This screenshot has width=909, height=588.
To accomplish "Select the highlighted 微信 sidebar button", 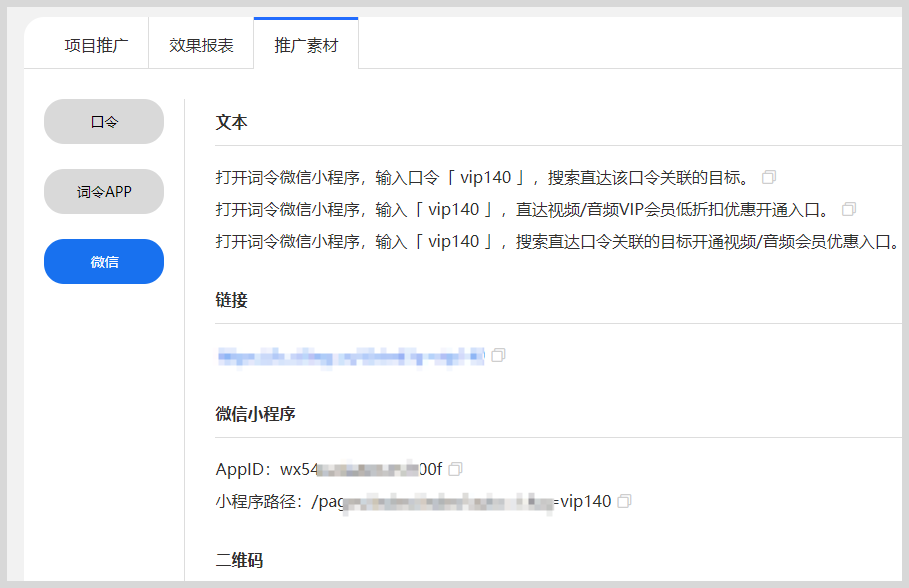I will tap(103, 261).
